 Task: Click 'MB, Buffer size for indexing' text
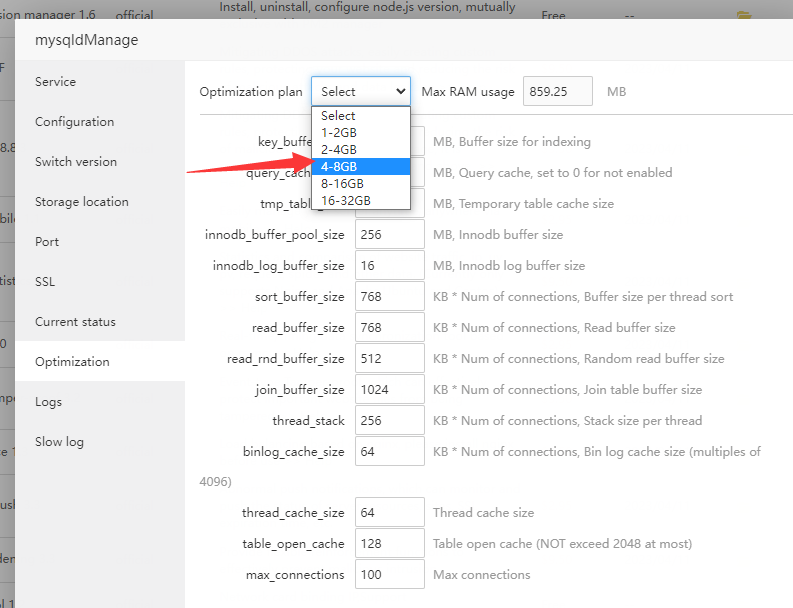(512, 142)
